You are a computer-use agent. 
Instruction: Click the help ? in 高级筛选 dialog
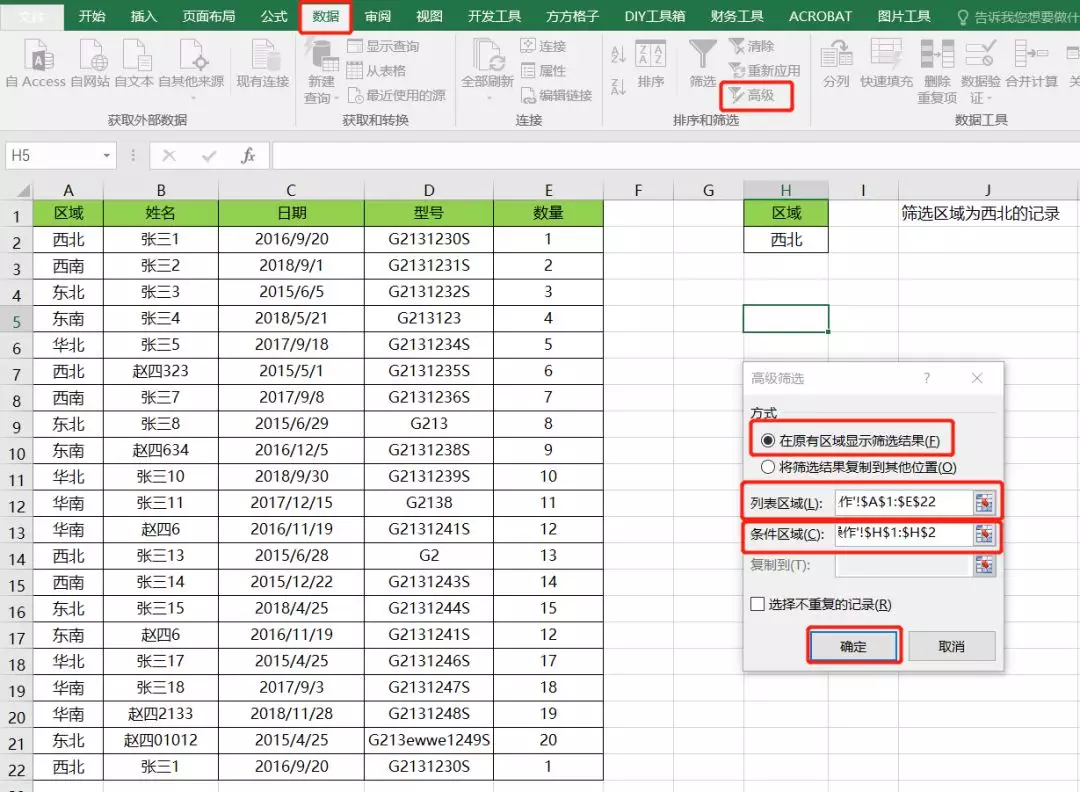926,377
